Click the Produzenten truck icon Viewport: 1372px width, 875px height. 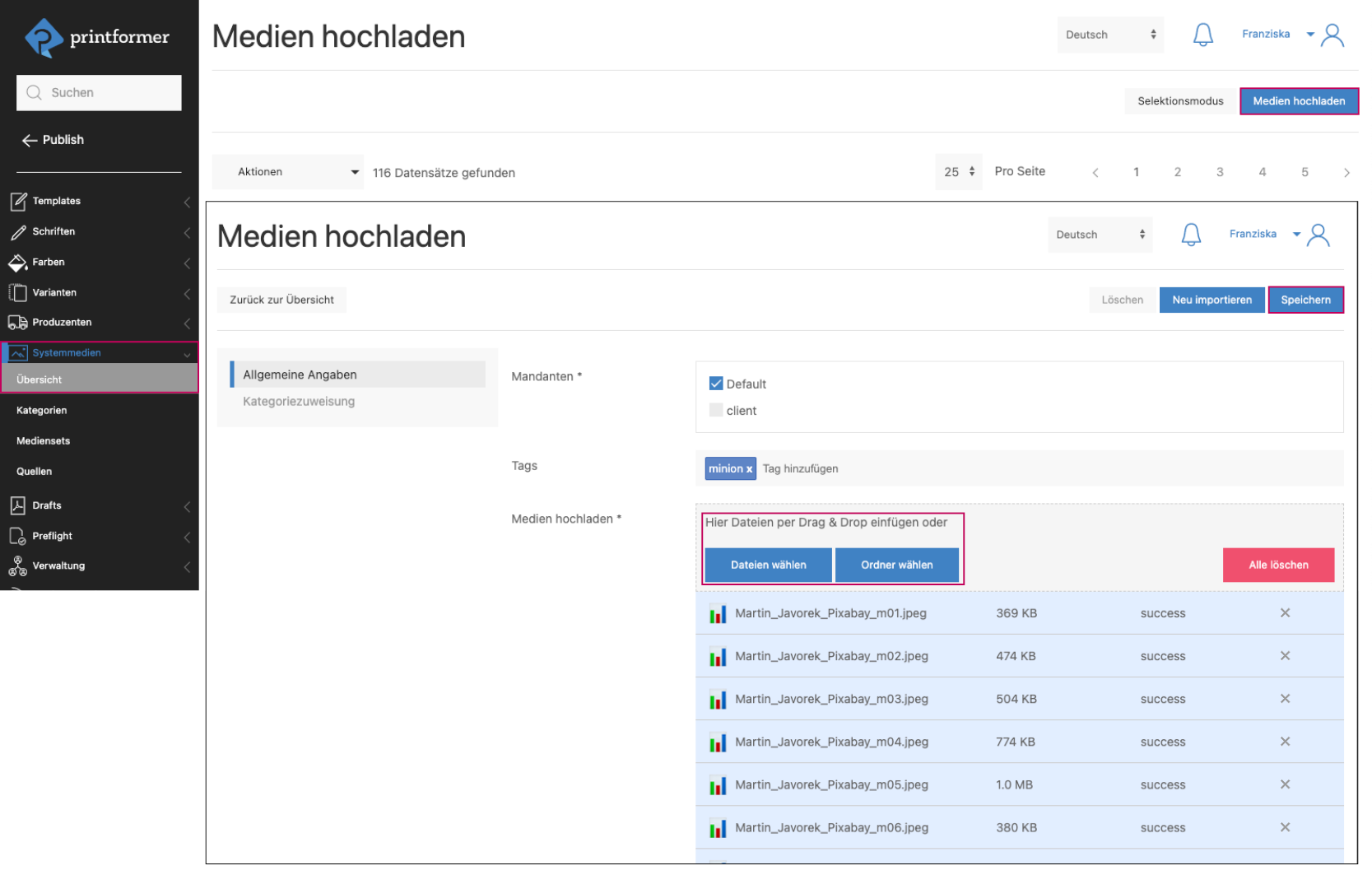click(18, 323)
